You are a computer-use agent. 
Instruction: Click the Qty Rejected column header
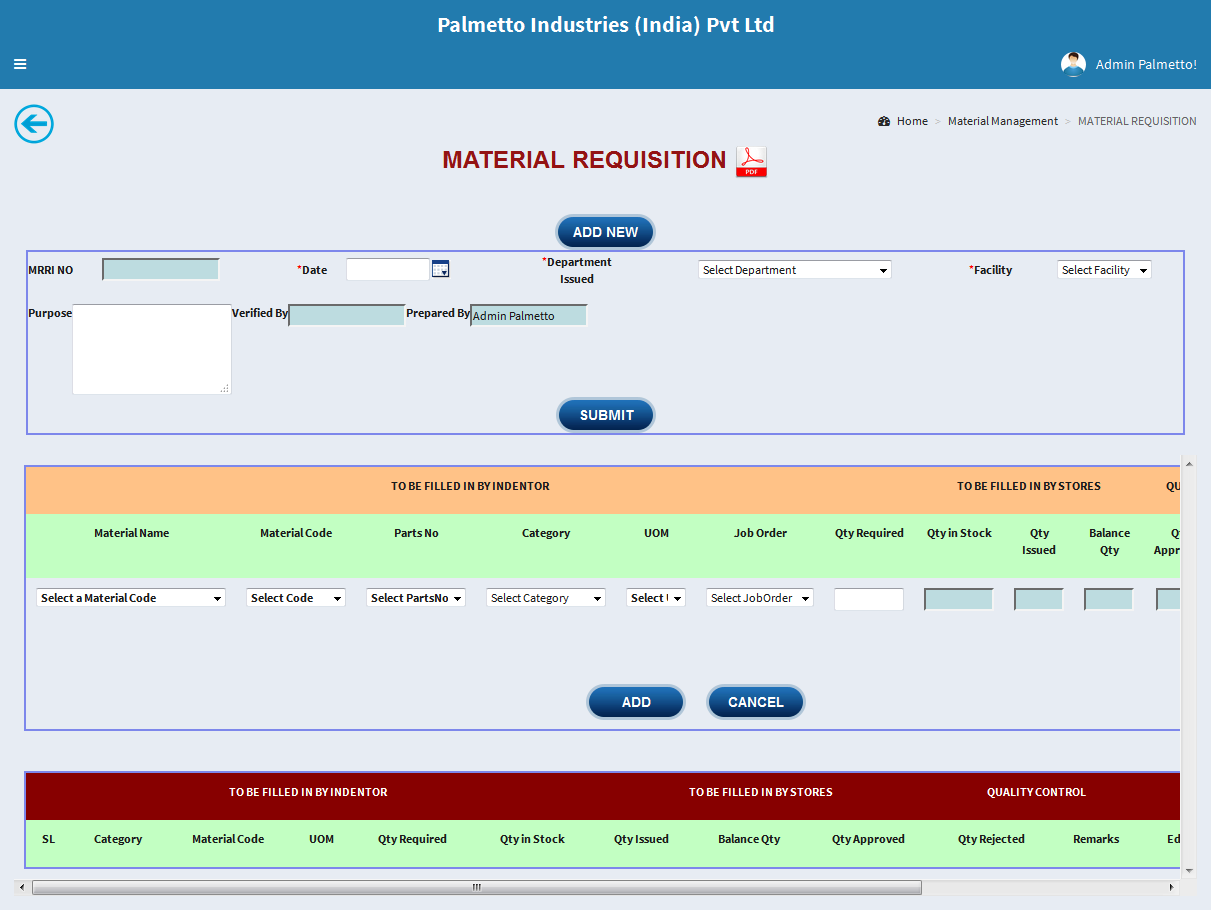991,839
